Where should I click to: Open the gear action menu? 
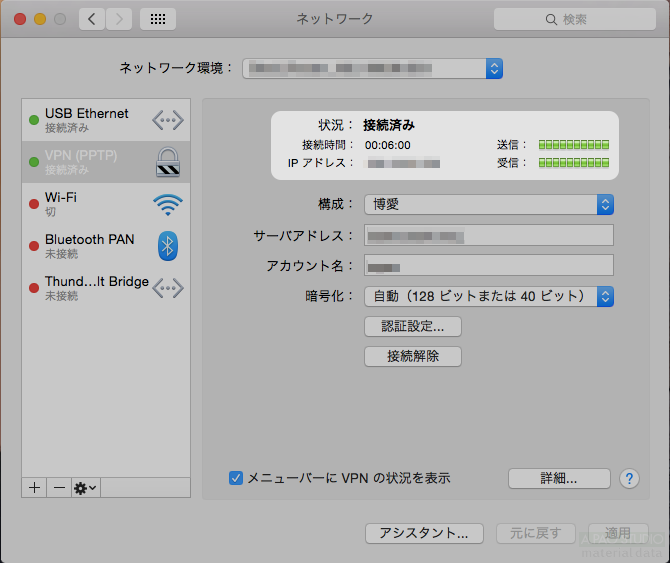pyautogui.click(x=86, y=487)
